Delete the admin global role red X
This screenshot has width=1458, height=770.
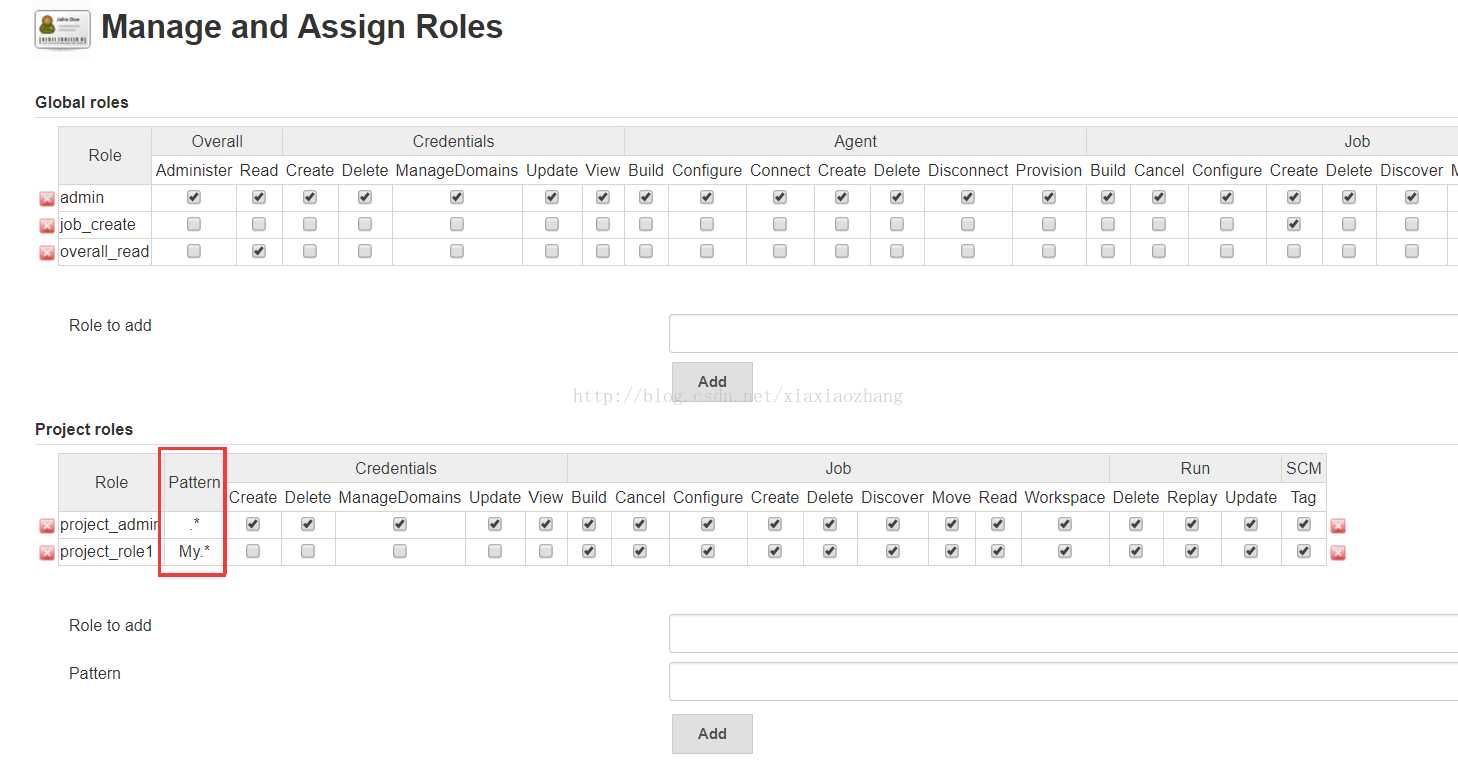coord(46,199)
